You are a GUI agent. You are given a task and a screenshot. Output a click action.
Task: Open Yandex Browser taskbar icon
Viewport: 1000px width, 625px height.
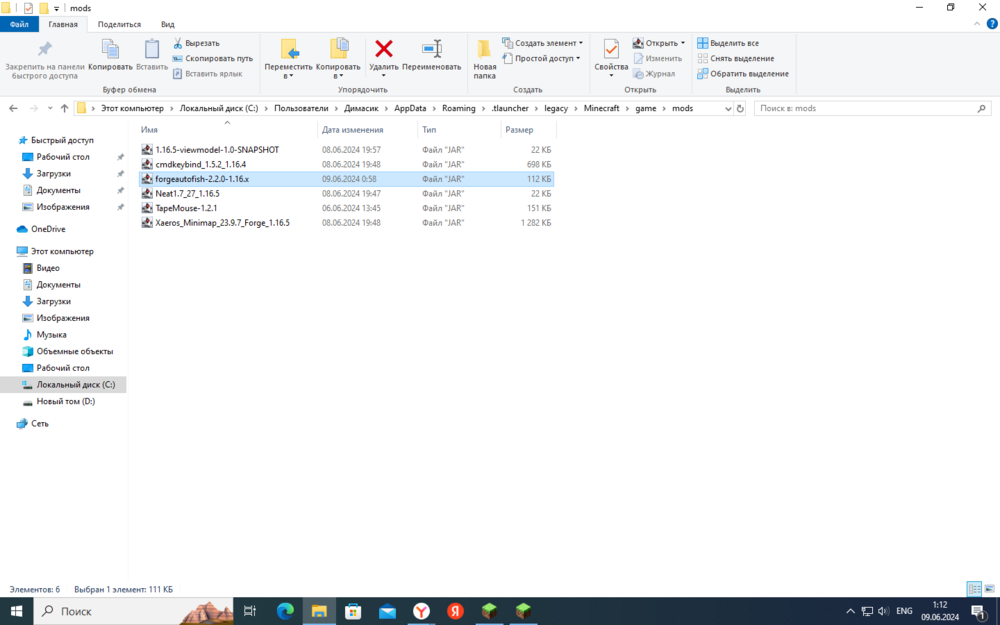tap(421, 611)
